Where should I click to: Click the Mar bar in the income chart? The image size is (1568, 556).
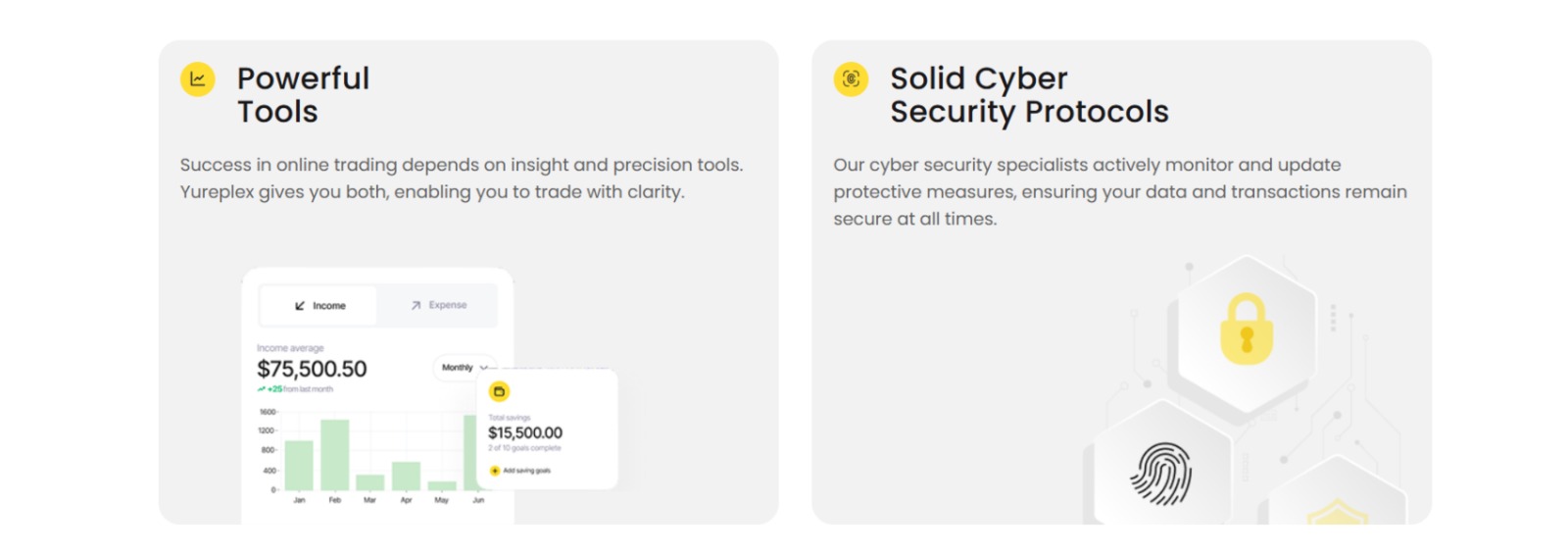pyautogui.click(x=370, y=482)
